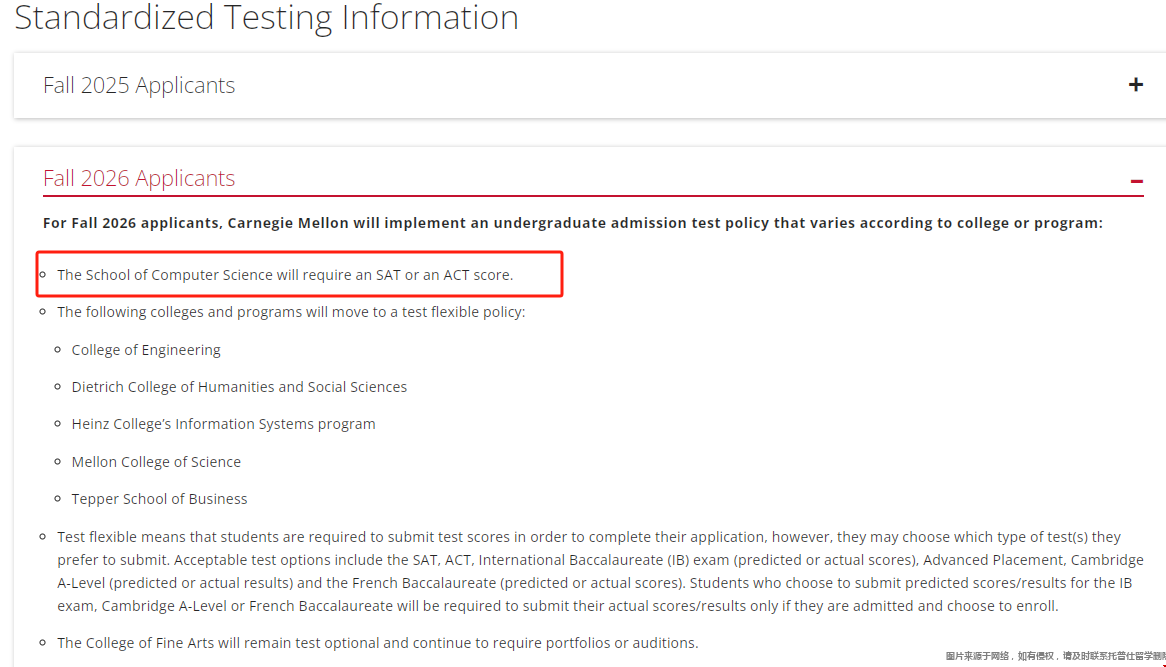Open the Fall 2025 Applicants accordion title

139,85
